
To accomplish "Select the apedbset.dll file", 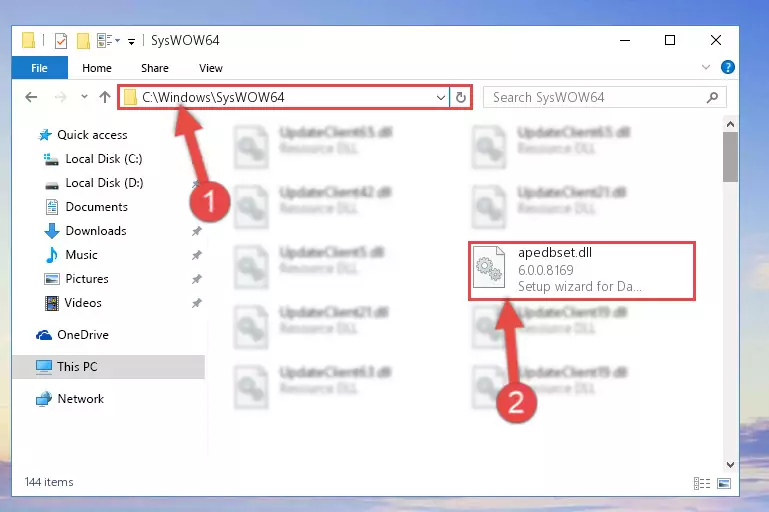I will [x=582, y=271].
